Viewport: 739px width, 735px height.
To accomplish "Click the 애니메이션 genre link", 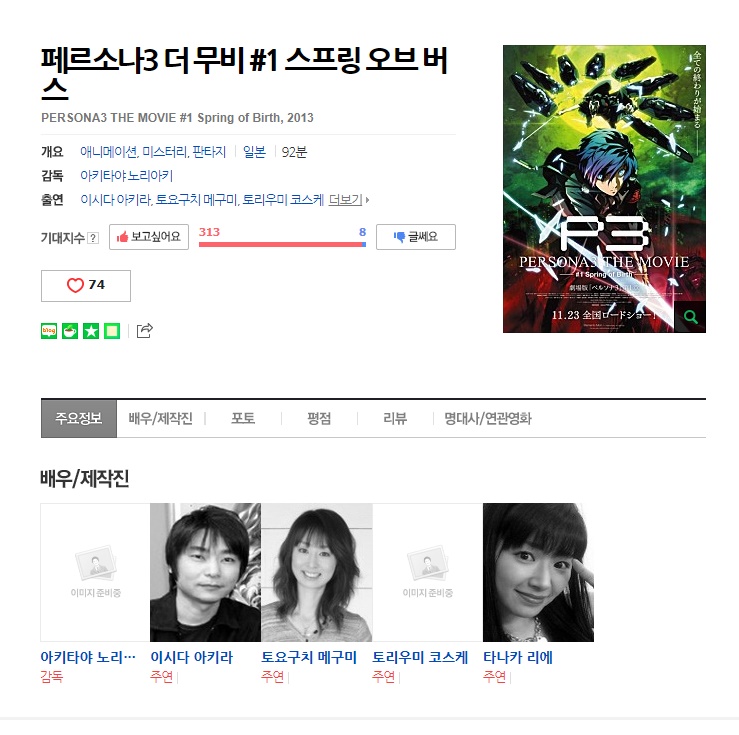I will pyautogui.click(x=109, y=152).
